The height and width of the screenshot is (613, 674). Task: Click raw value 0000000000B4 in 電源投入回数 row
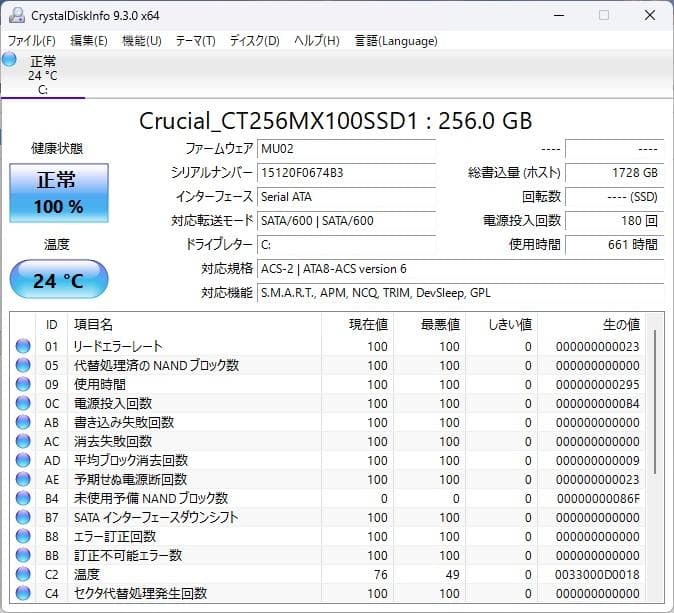[x=597, y=404]
